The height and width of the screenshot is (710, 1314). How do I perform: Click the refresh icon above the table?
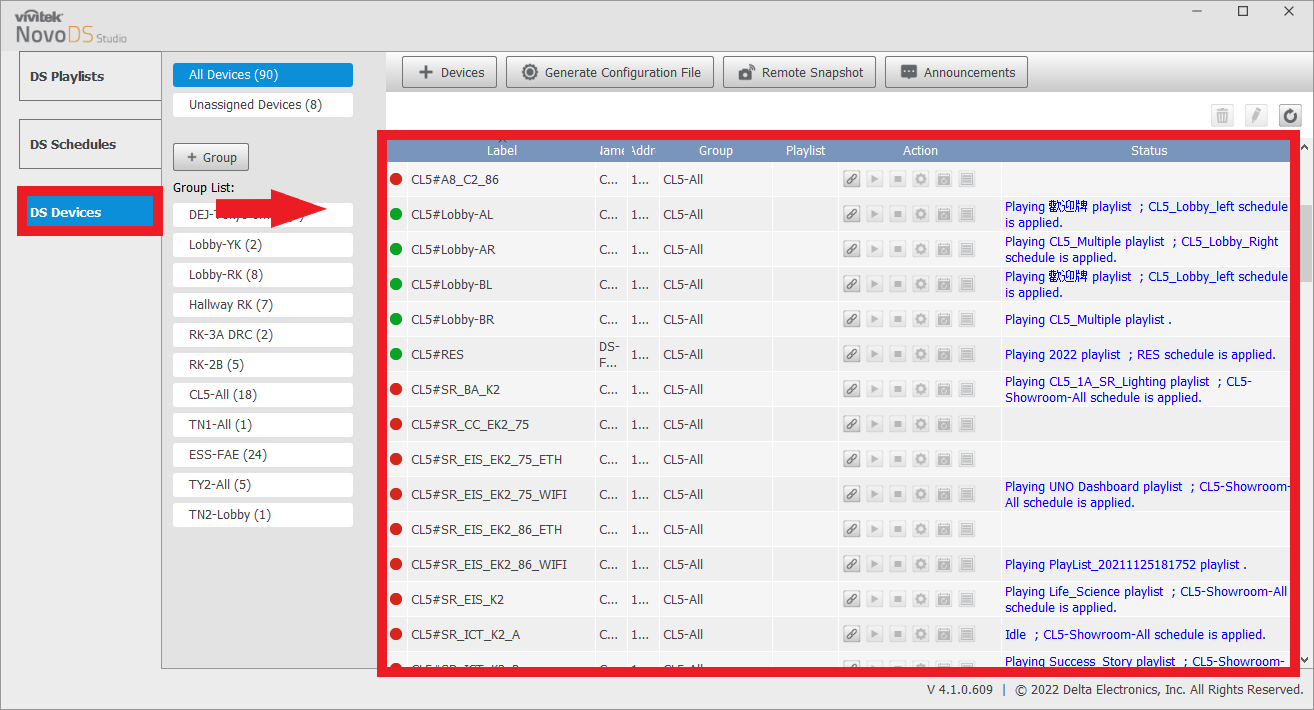tap(1290, 116)
